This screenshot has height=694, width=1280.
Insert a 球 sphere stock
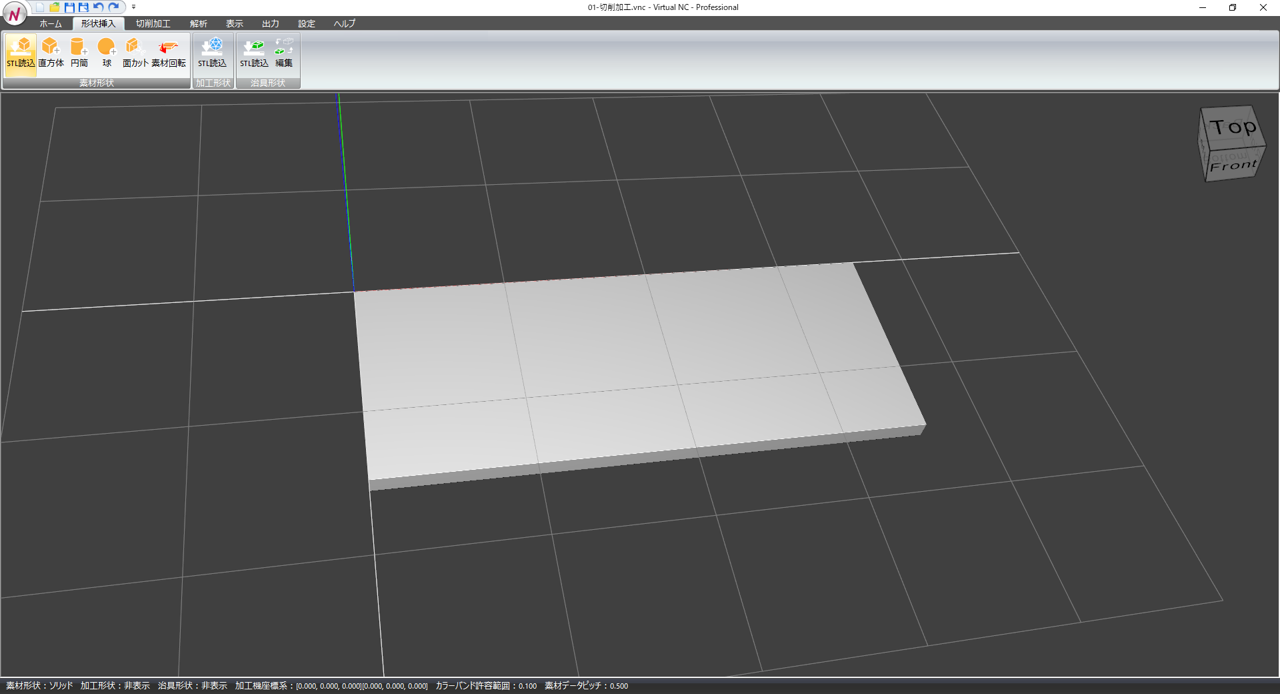[107, 53]
